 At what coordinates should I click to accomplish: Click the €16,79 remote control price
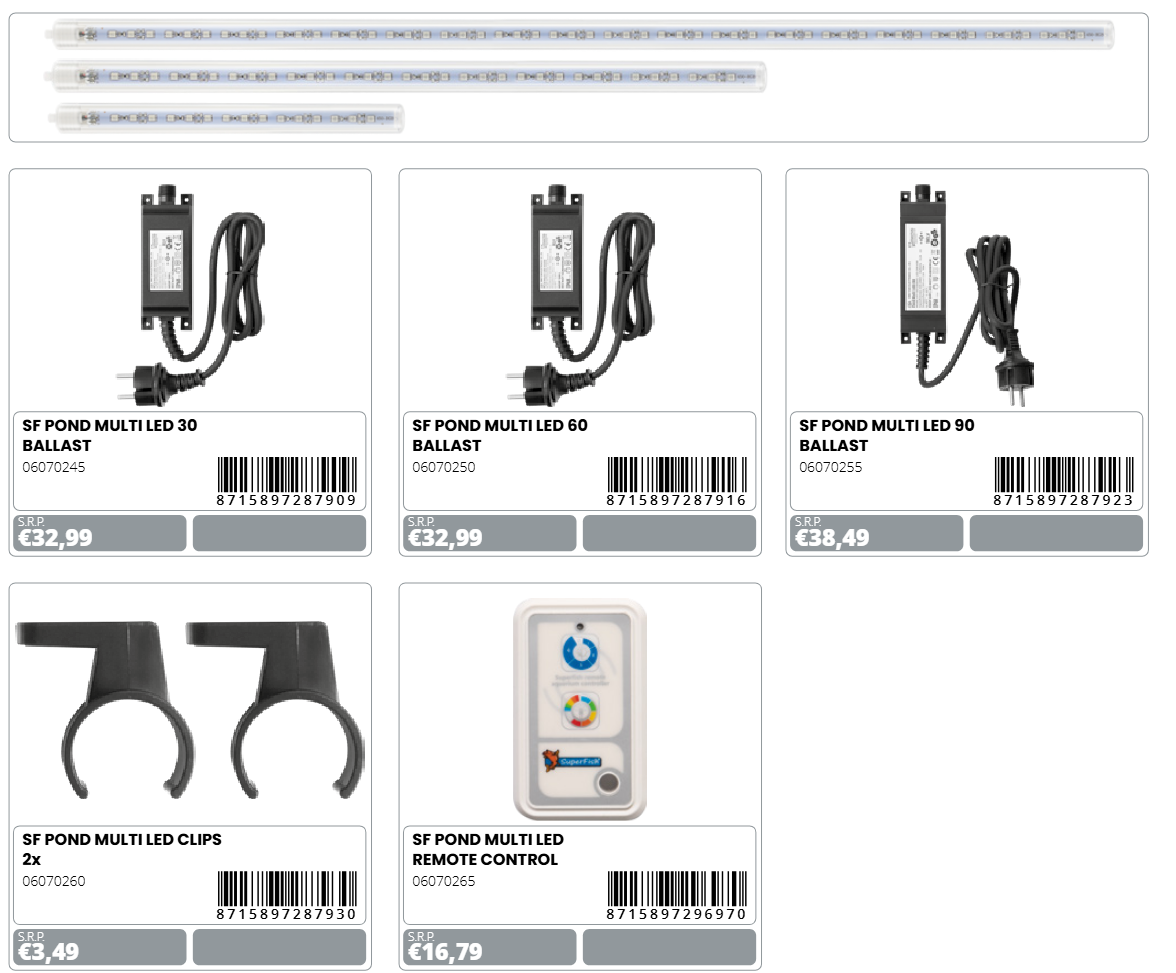click(446, 952)
